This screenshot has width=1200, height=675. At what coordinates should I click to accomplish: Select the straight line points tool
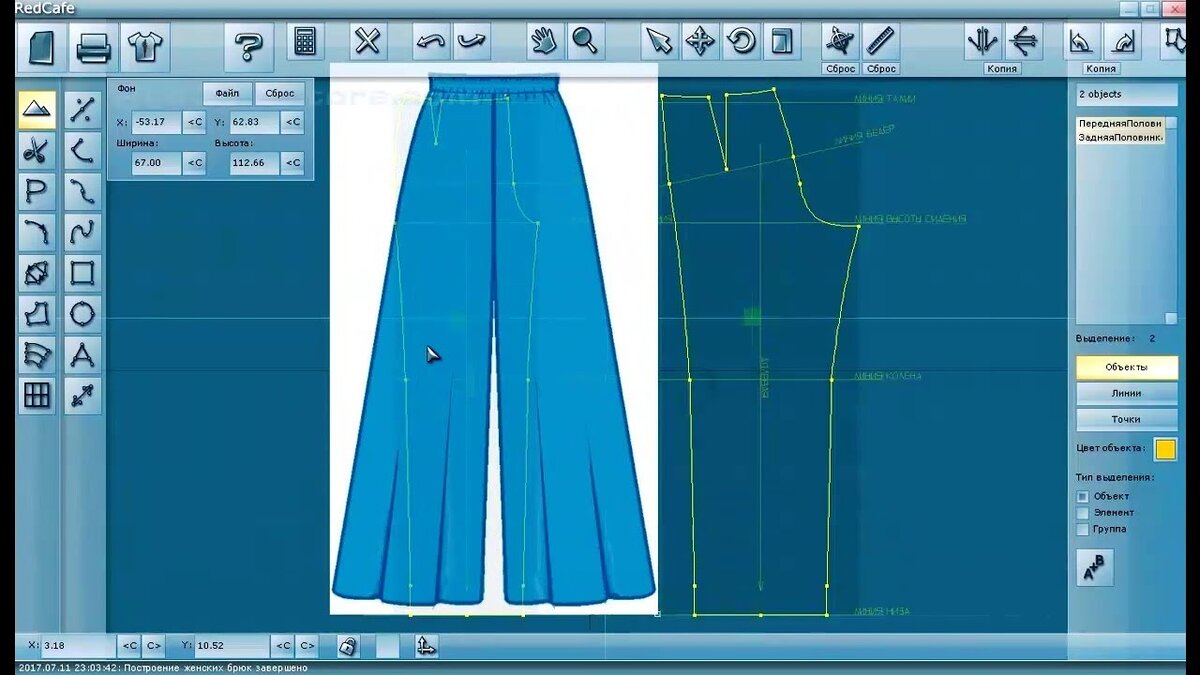coord(82,109)
